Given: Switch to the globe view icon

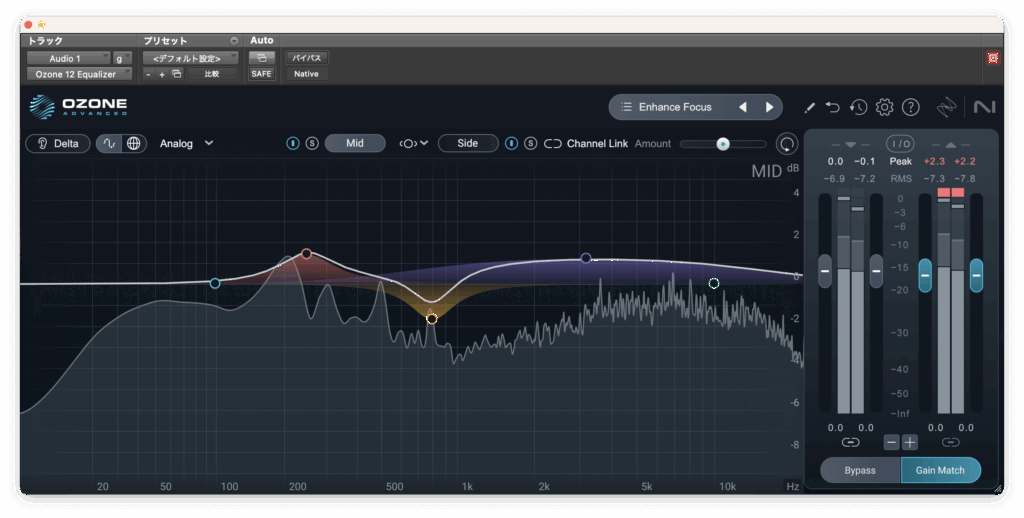Looking at the screenshot, I should (134, 143).
